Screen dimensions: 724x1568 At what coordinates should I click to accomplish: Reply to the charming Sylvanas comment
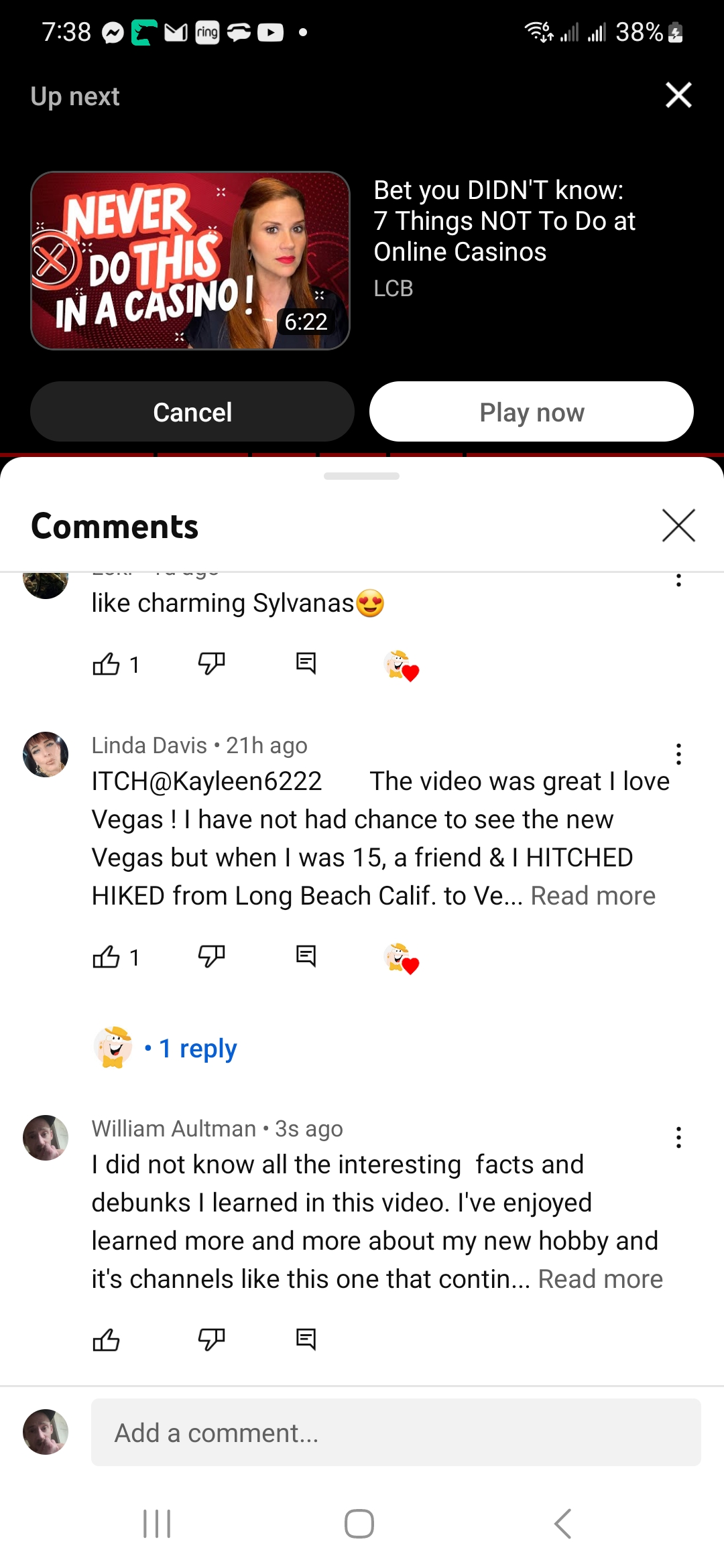point(306,663)
